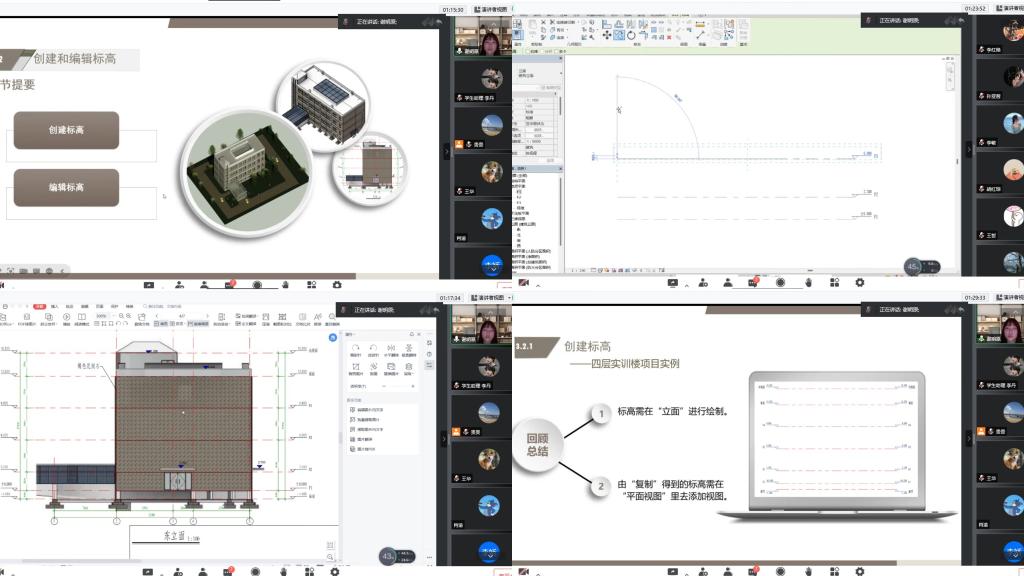Select the Move tool in Revit ribbon
The image size is (1024, 576).
click(x=606, y=35)
